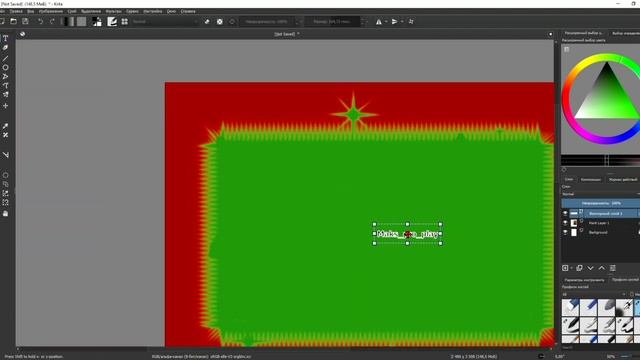
Task: Toggle eraser mode in the toolbar
Action: coord(207,21)
